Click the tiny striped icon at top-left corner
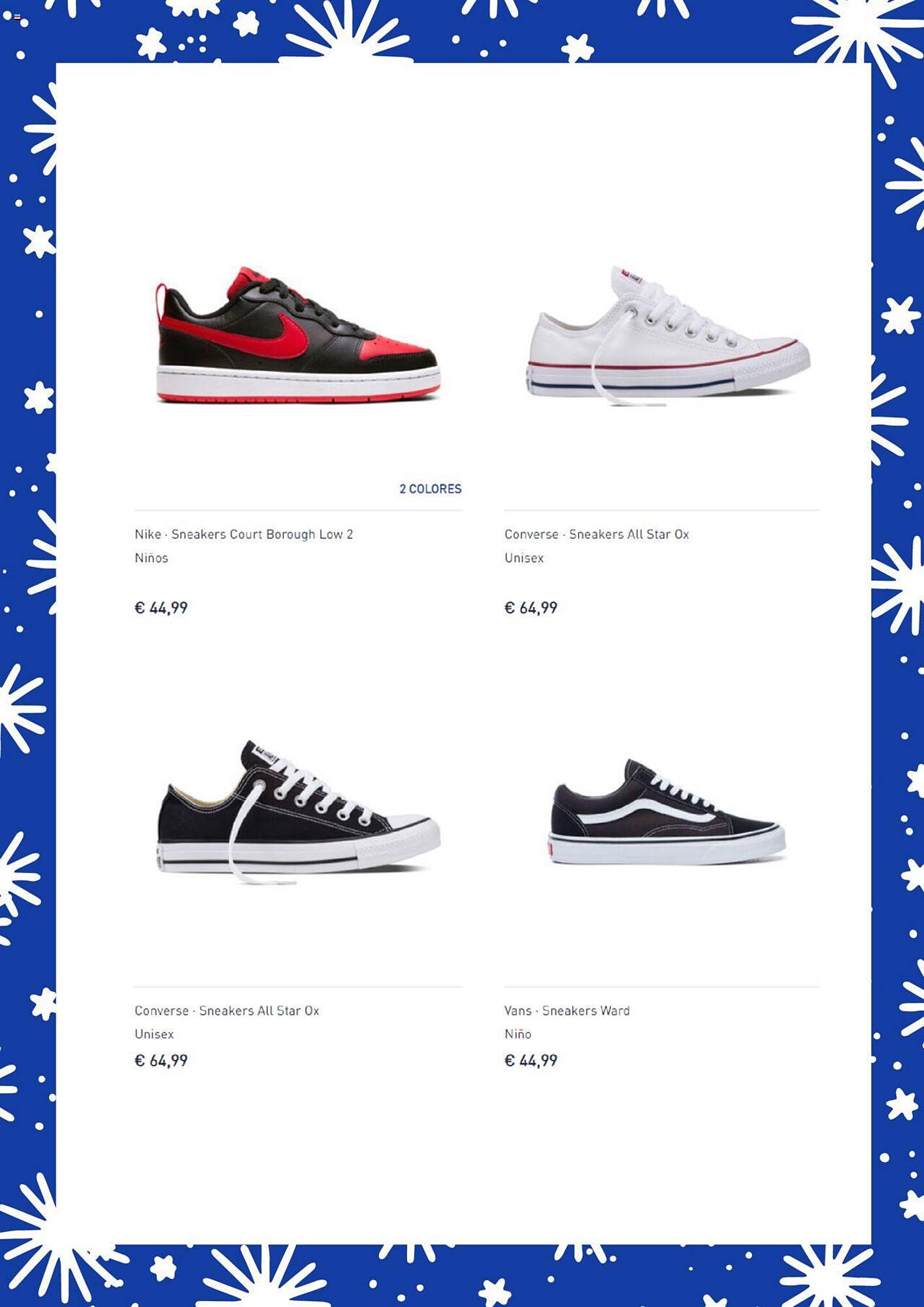Screen dimensions: 924x1307 click(x=17, y=17)
